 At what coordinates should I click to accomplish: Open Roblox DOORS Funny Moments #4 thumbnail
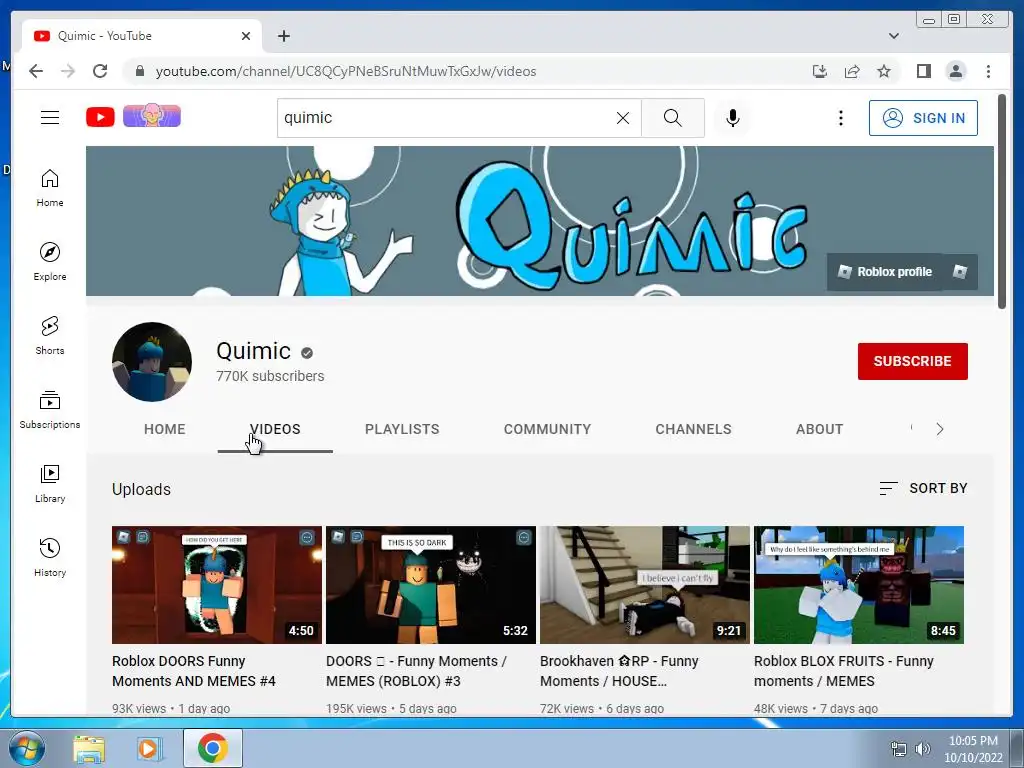[x=217, y=584]
